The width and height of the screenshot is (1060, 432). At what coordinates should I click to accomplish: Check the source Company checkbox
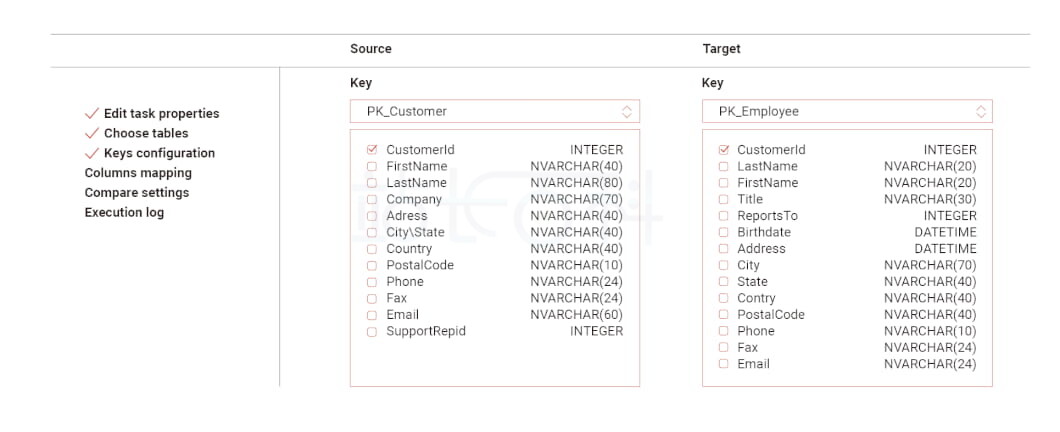pos(372,199)
